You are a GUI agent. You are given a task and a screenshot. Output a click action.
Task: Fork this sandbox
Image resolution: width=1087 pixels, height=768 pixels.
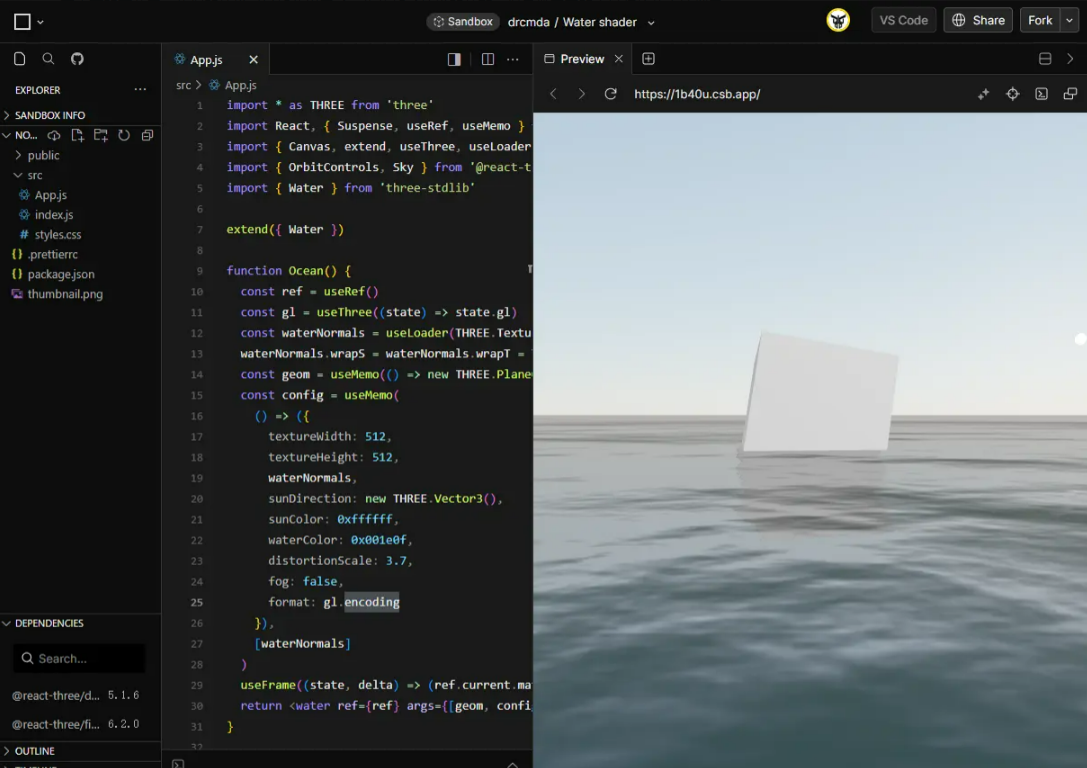[x=1040, y=20]
